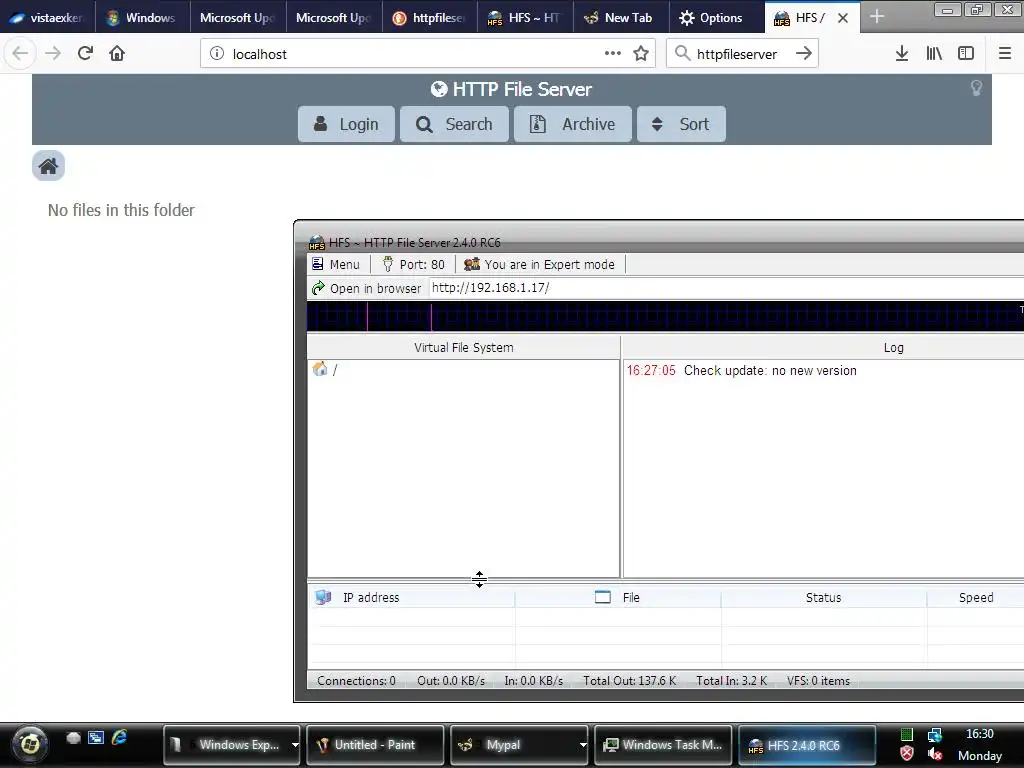Go to HFS home folder icon
Viewport: 1024px width, 768px height.
click(48, 166)
